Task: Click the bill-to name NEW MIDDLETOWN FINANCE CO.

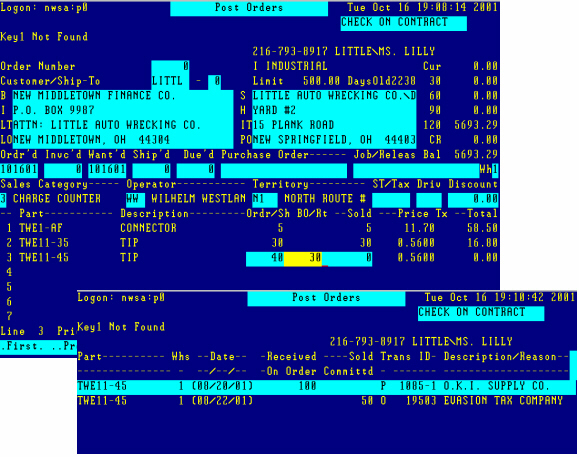Action: pos(94,96)
